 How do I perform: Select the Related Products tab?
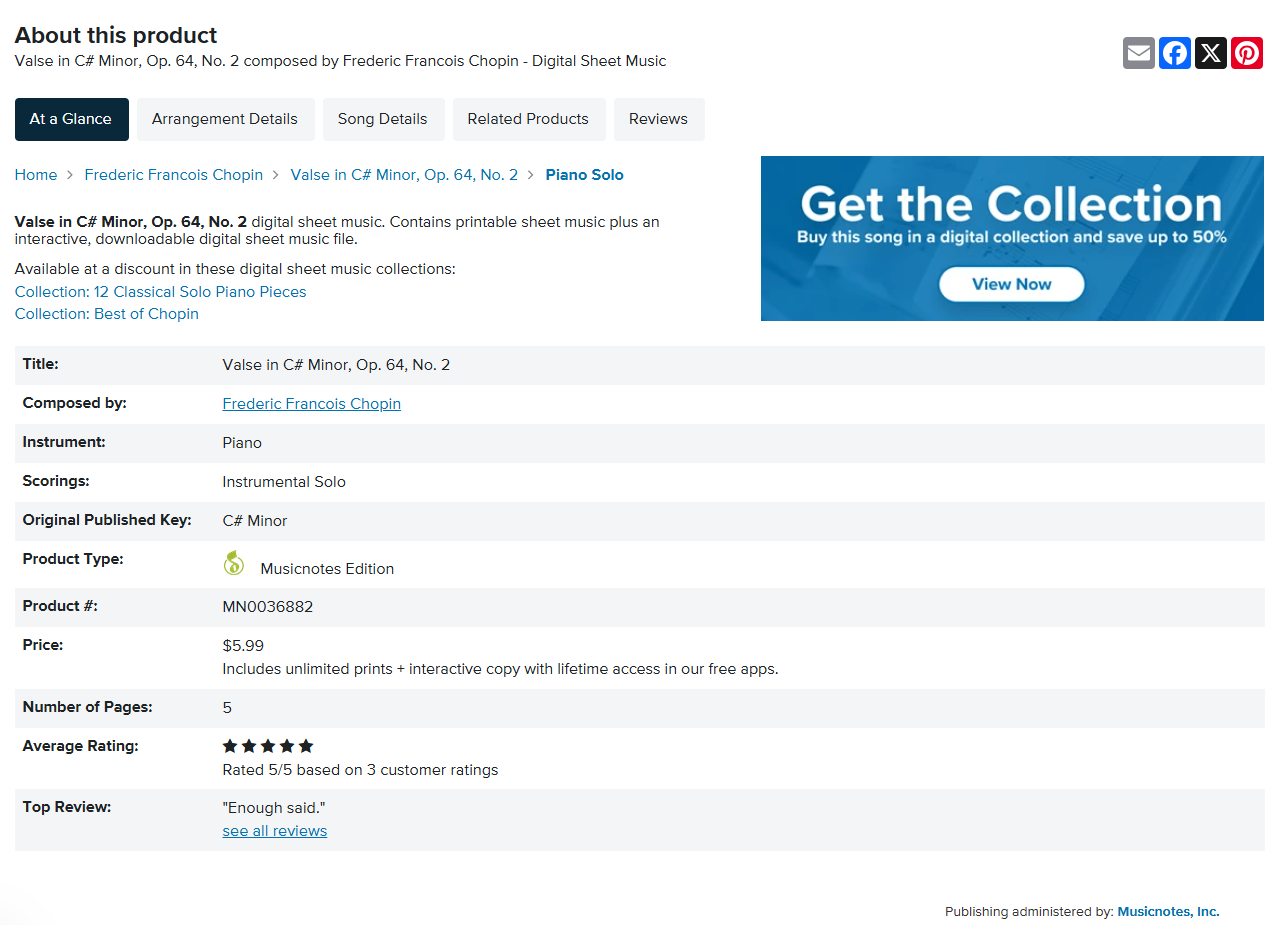tap(528, 119)
